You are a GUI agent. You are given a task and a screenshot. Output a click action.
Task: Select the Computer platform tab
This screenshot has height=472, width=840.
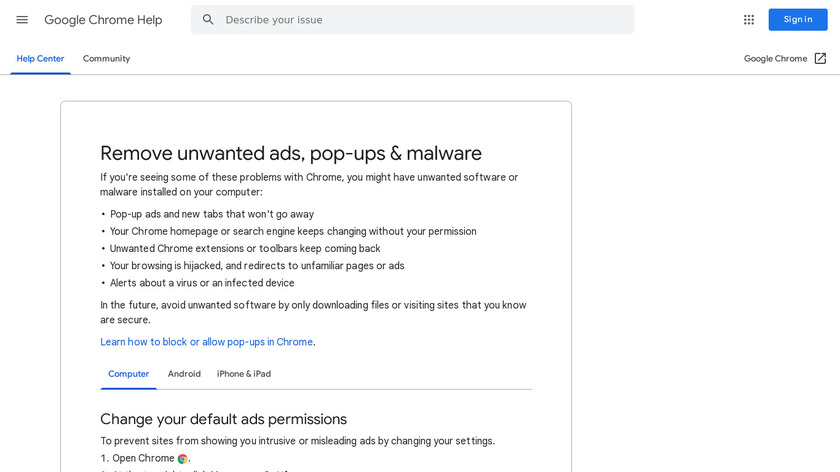[x=128, y=374]
